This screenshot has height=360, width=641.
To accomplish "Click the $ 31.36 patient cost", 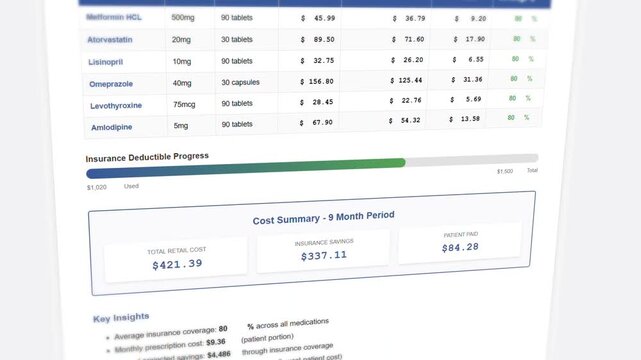I will 466,79.
